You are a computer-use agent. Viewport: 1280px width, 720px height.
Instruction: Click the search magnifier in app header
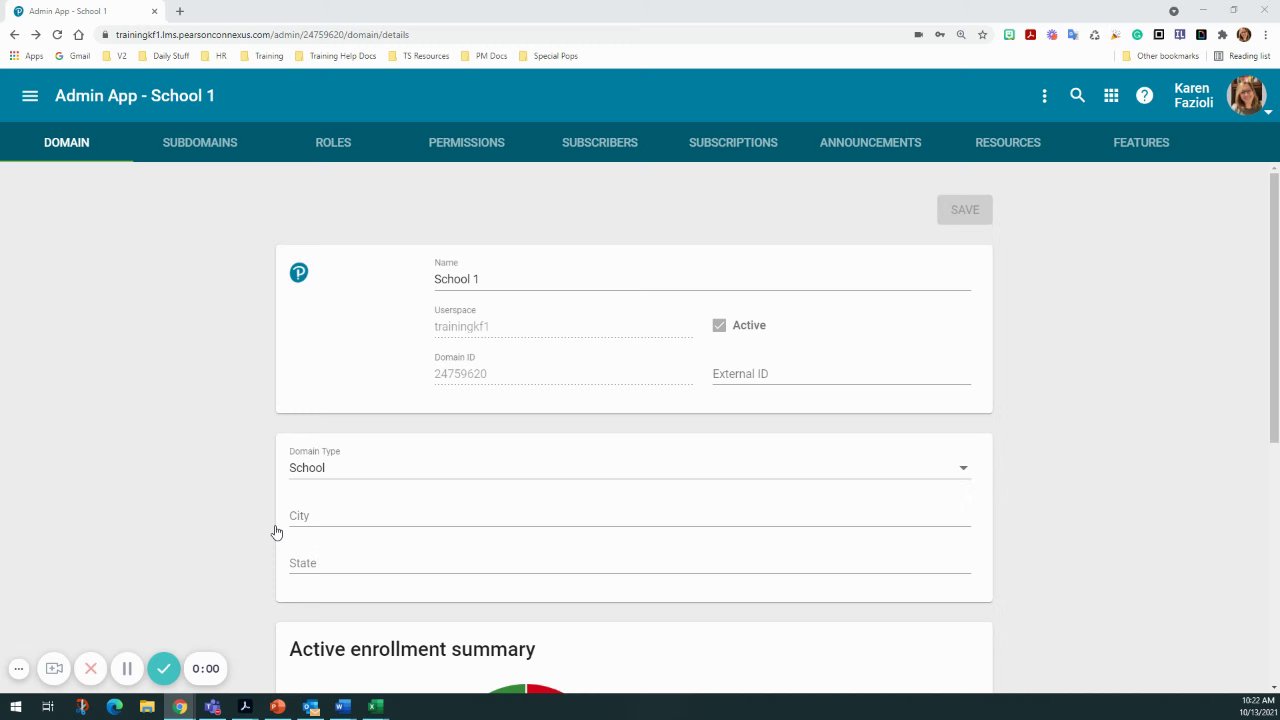click(x=1077, y=96)
